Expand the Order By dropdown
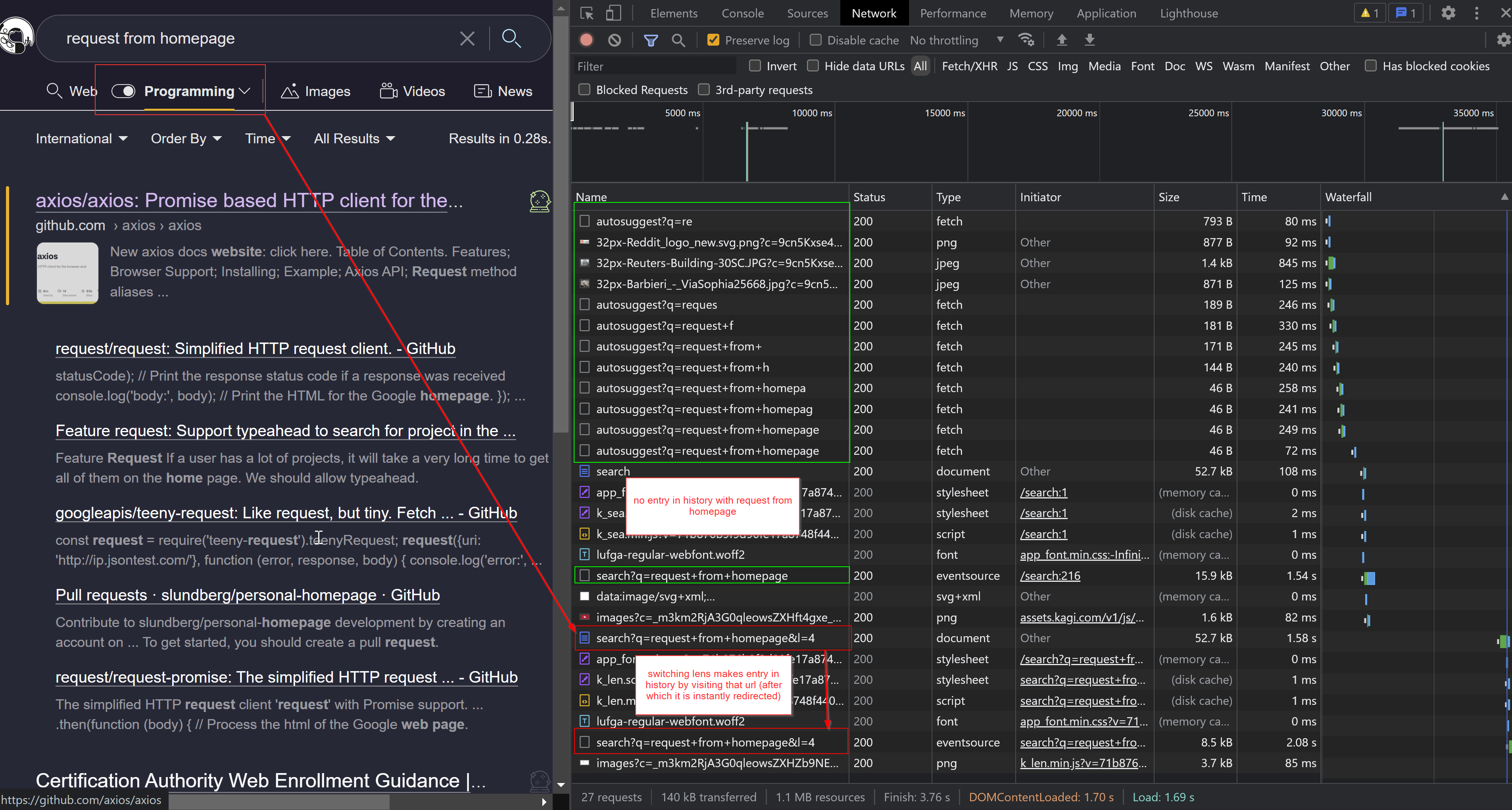This screenshot has height=810, width=1512. click(x=185, y=139)
